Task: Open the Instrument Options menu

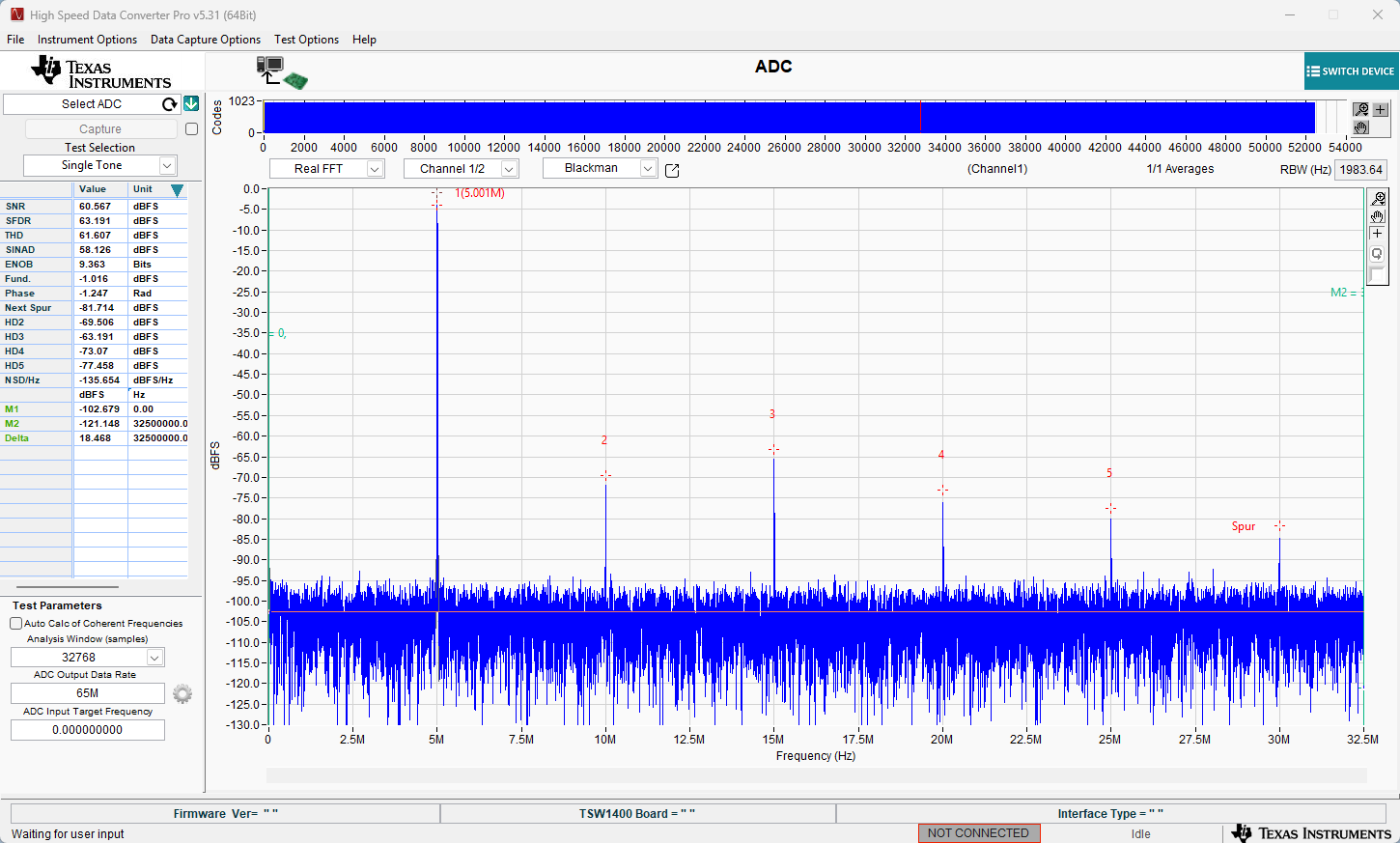Action: pyautogui.click(x=87, y=40)
